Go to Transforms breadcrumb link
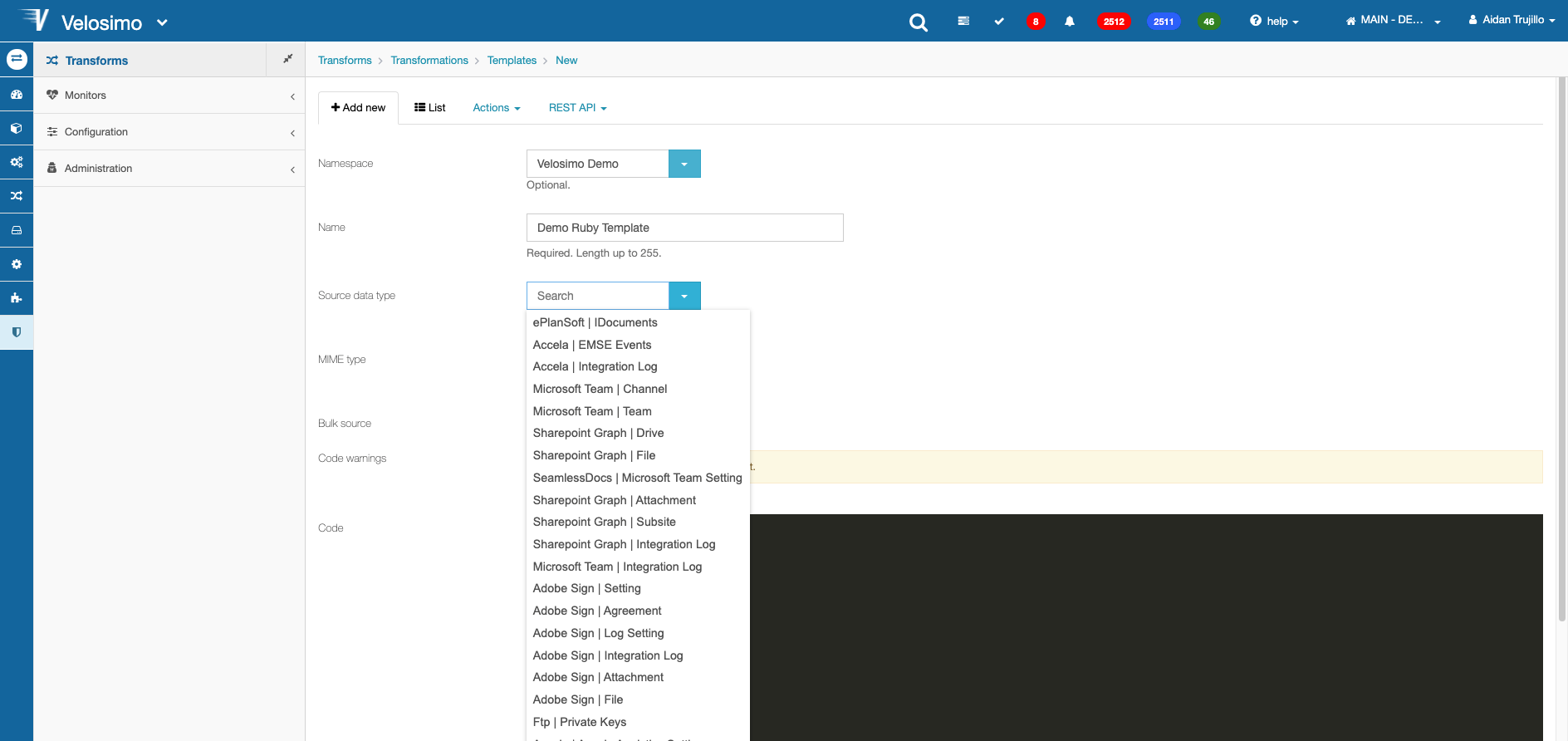Viewport: 1568px width, 741px height. (345, 61)
